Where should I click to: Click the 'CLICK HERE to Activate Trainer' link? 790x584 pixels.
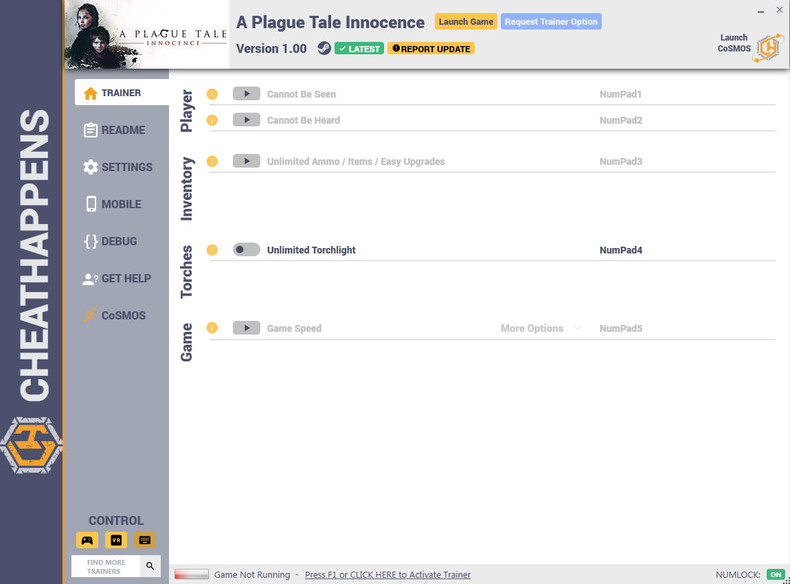387,574
